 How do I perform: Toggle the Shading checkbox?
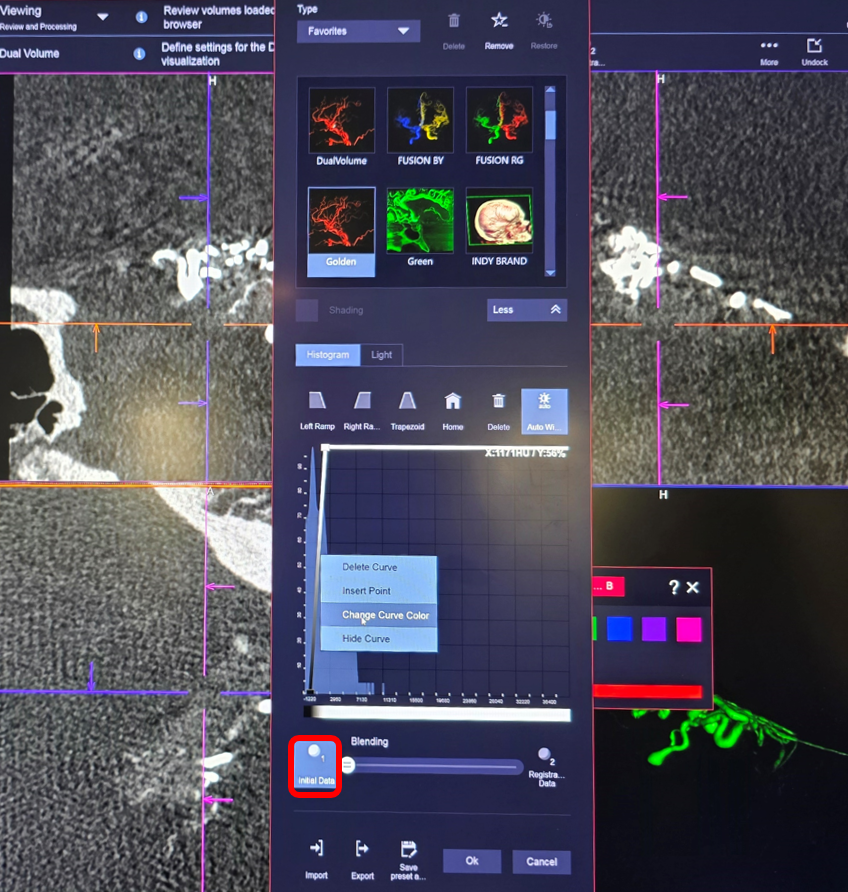[x=308, y=310]
